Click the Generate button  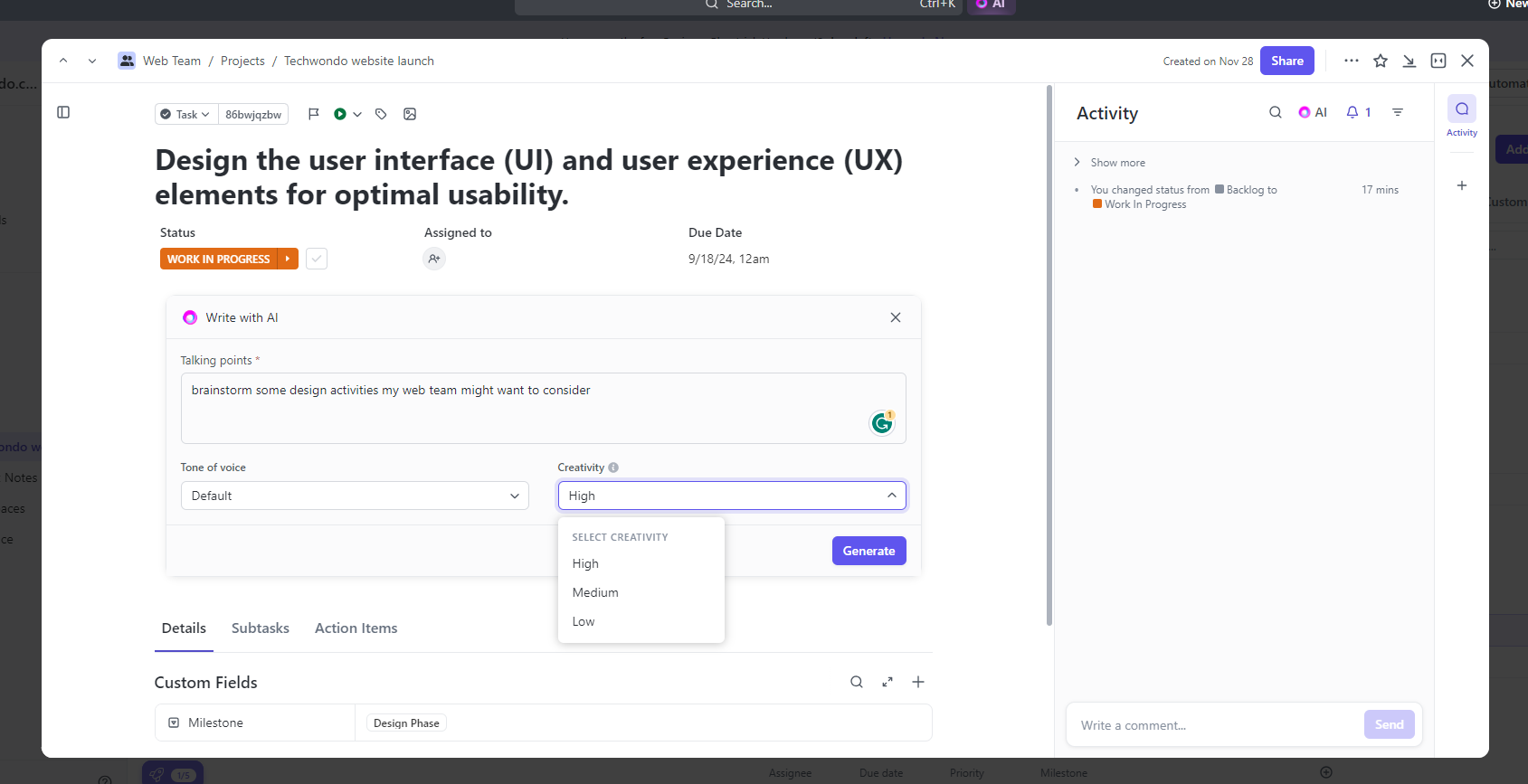tap(868, 551)
